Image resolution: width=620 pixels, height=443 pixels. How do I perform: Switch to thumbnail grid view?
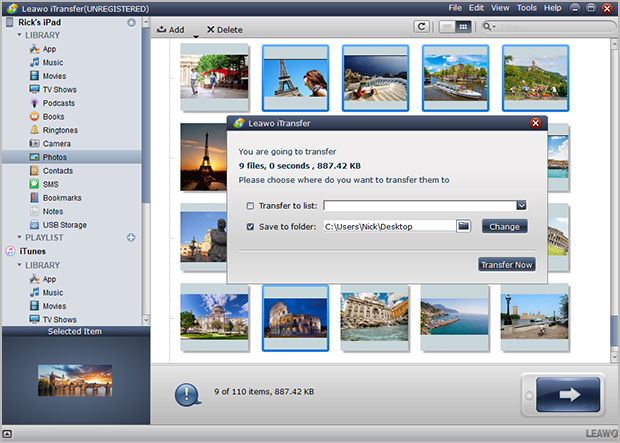click(x=463, y=27)
